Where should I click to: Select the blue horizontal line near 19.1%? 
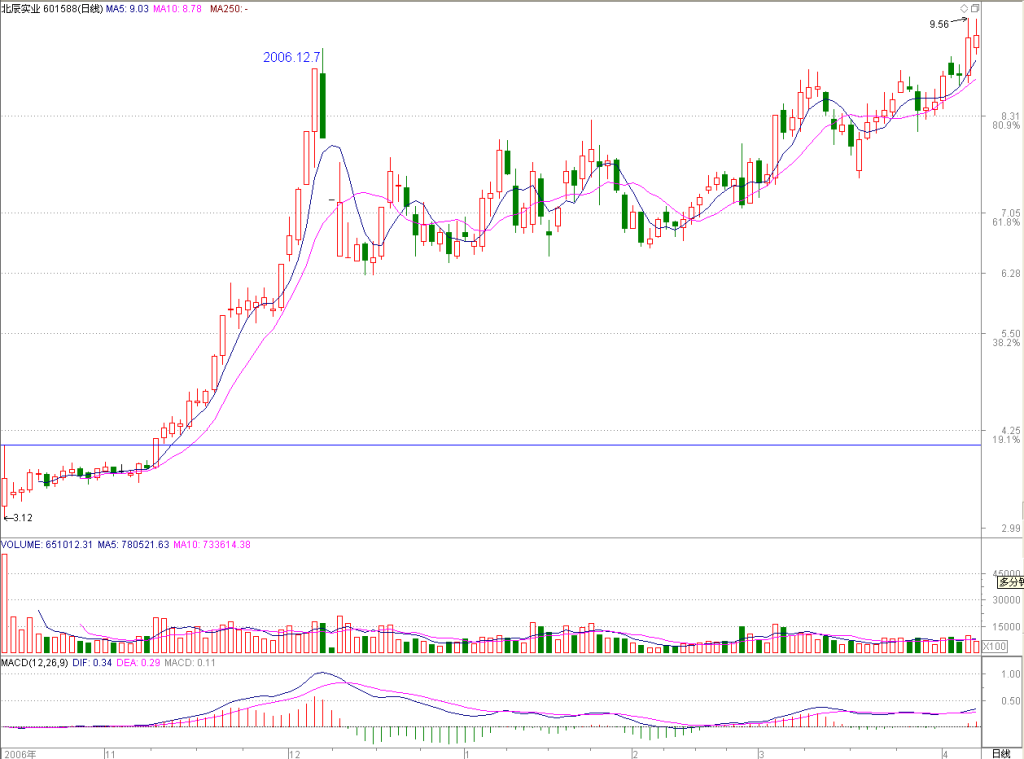491,445
